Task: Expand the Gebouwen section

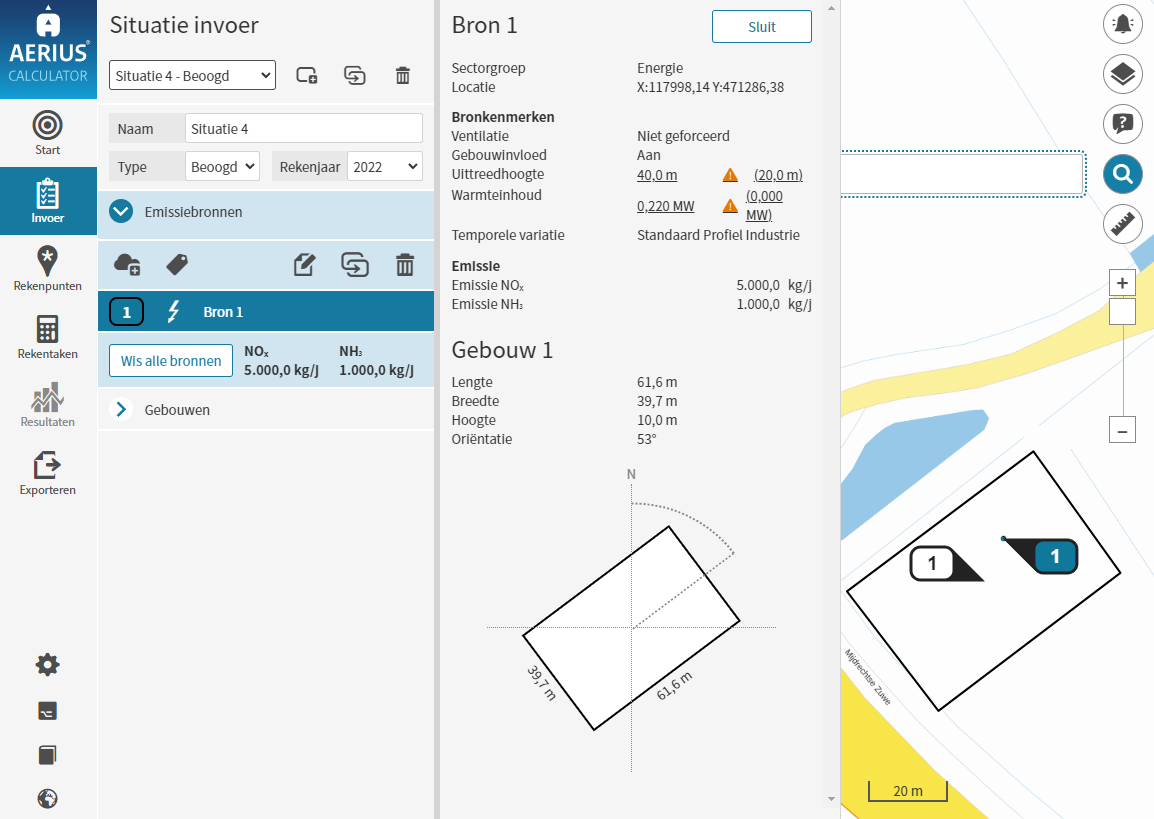Action: (121, 410)
